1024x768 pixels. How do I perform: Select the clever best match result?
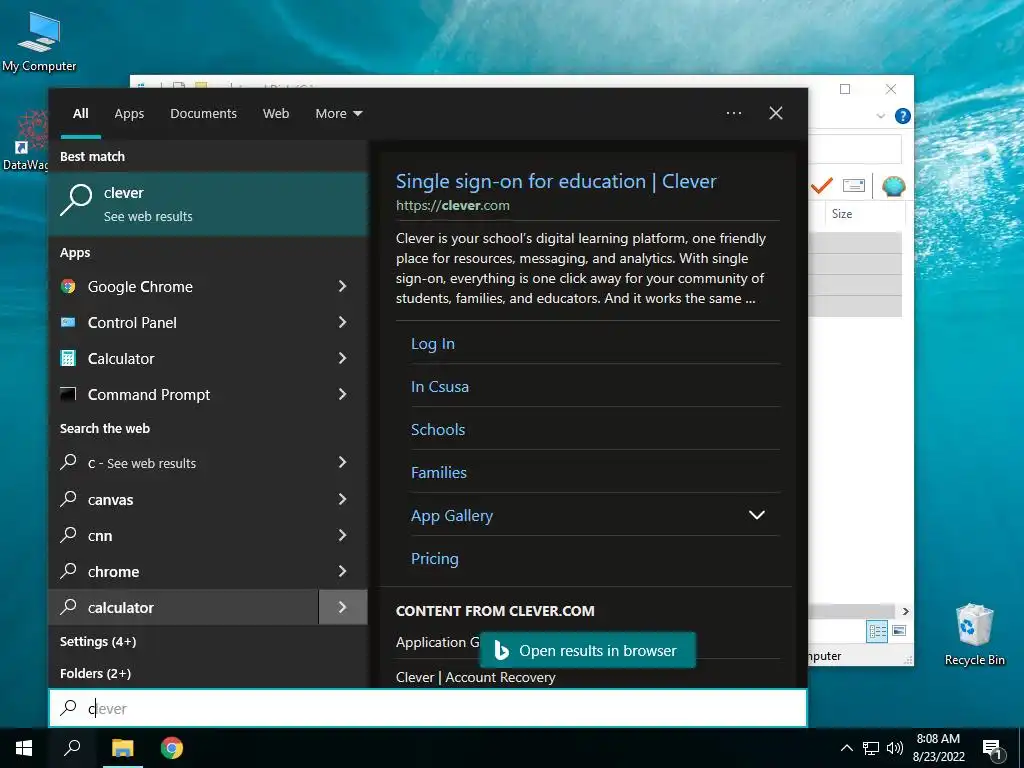tap(208, 203)
